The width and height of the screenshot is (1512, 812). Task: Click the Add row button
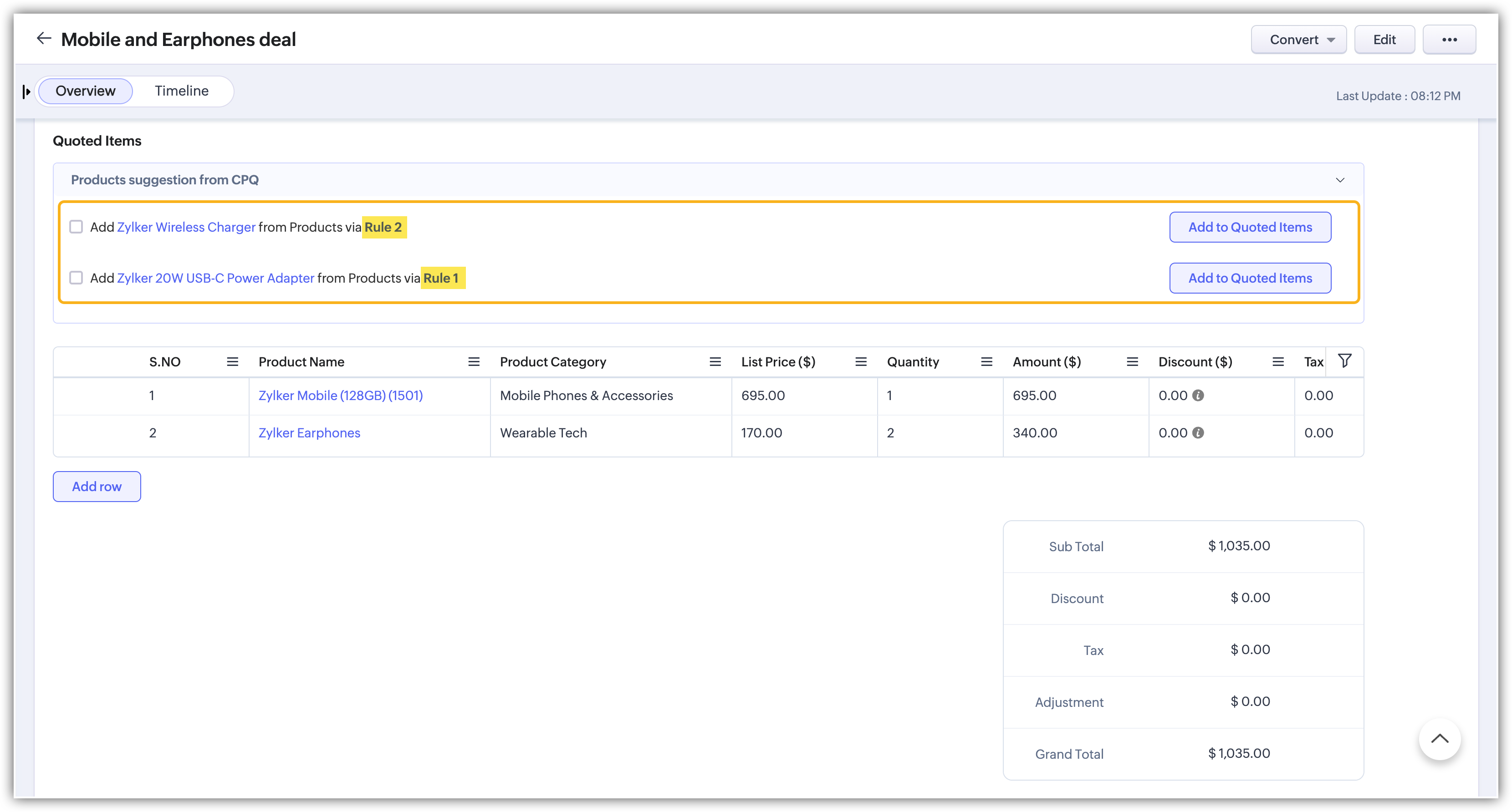97,487
